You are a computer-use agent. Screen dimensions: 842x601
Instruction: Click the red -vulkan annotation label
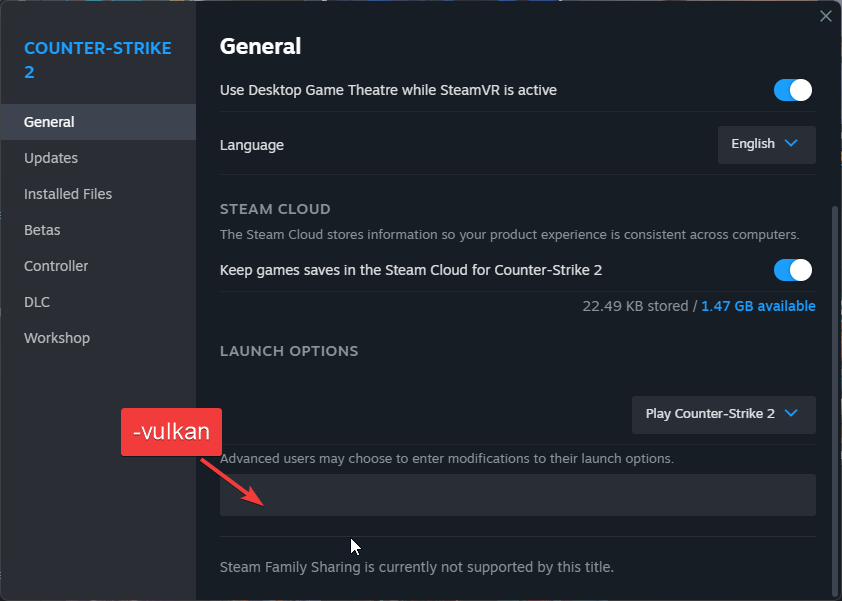tap(171, 432)
